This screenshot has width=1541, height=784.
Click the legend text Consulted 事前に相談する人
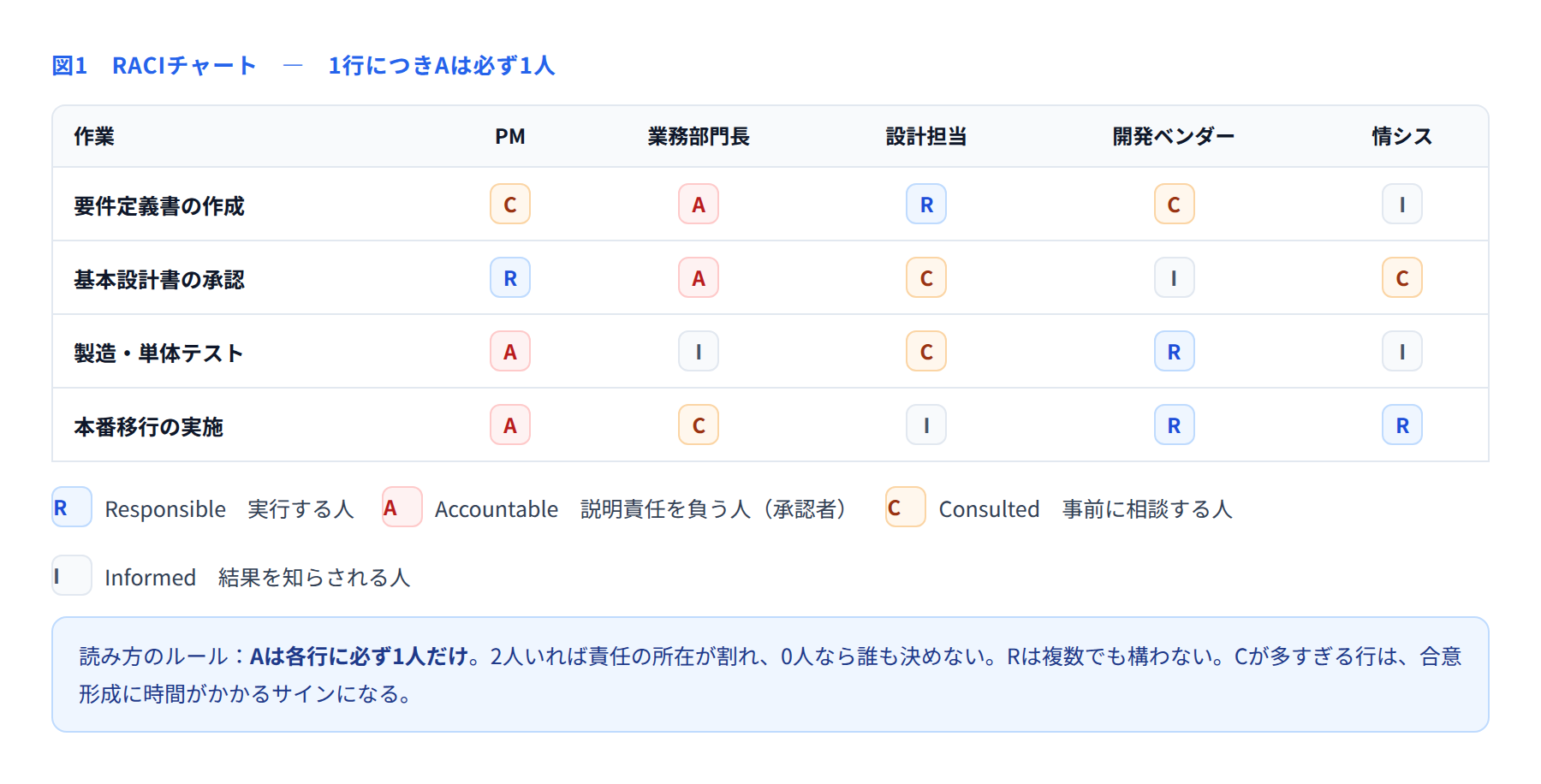point(1086,509)
